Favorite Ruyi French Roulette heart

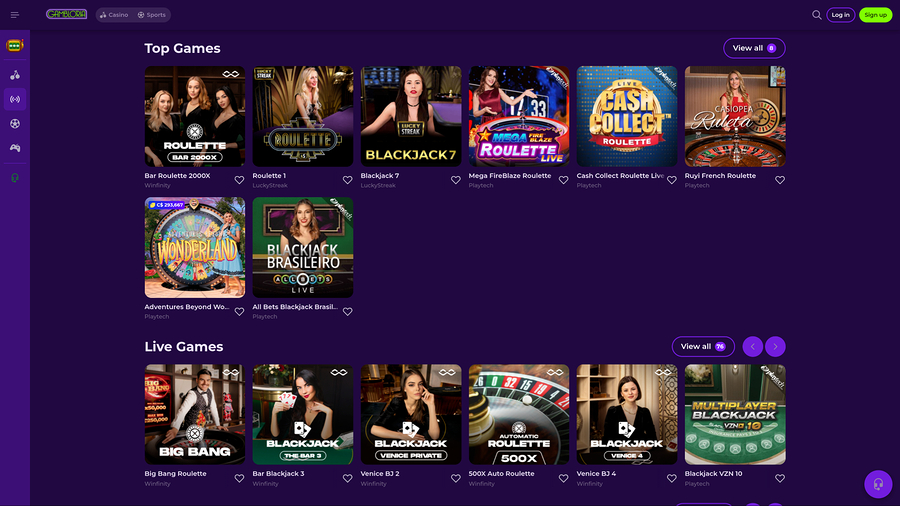pos(780,180)
